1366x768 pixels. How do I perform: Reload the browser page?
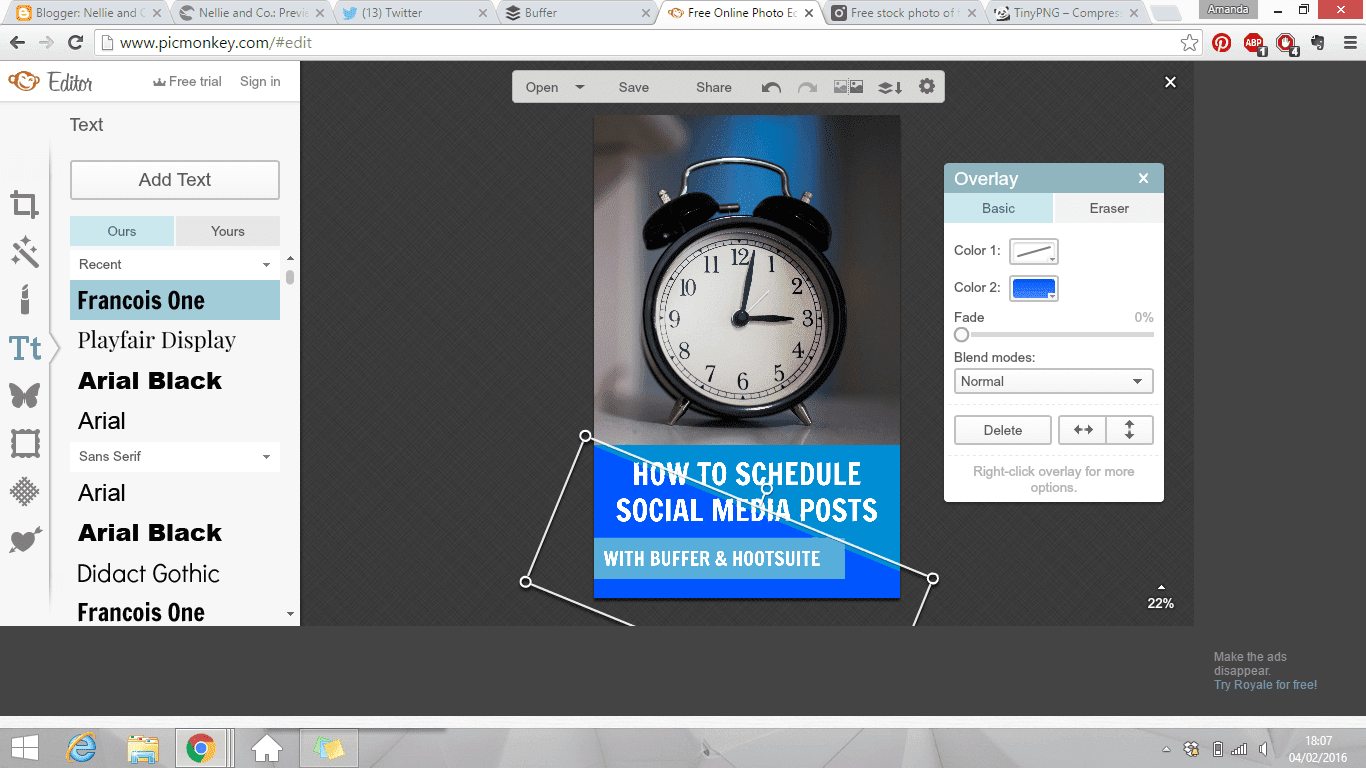[75, 43]
